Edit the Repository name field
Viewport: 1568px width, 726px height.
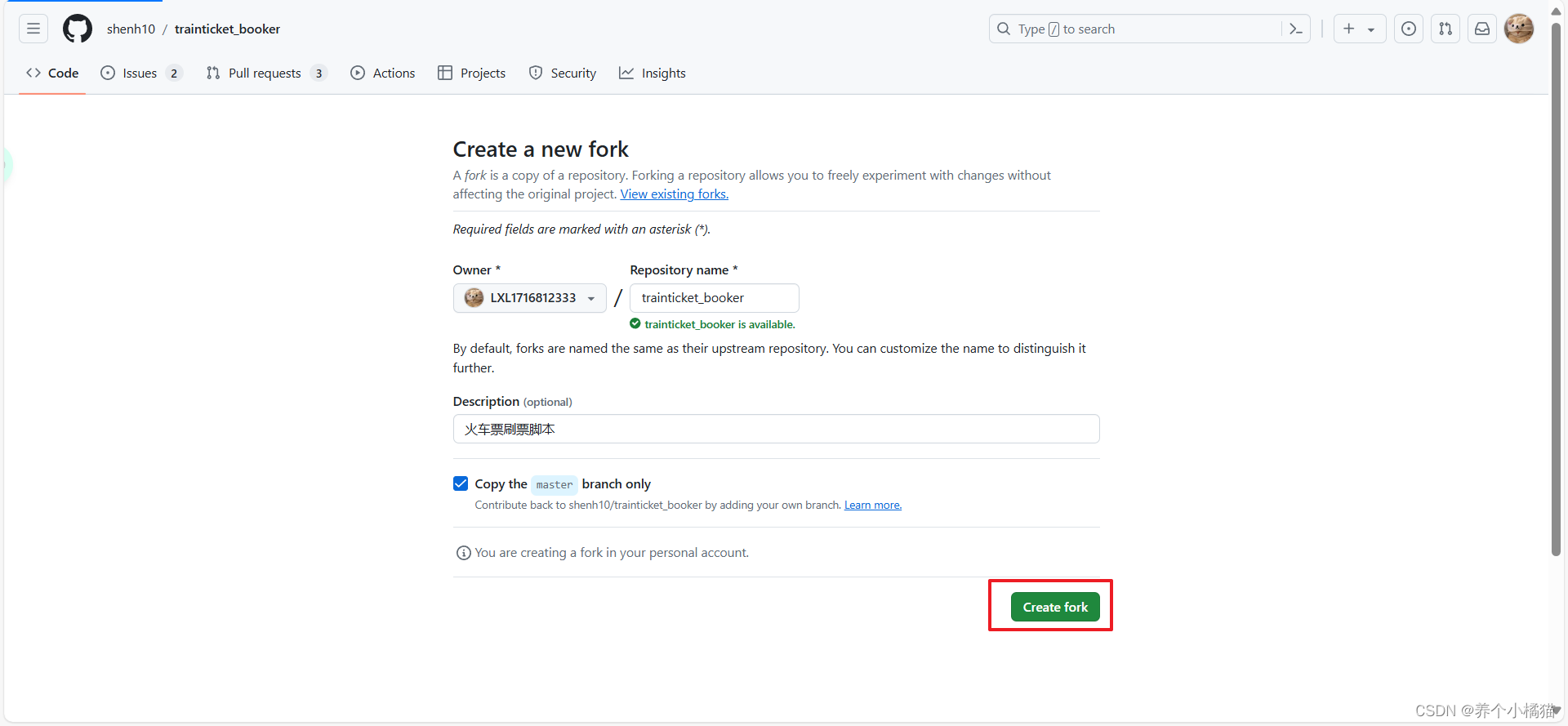pyautogui.click(x=715, y=298)
